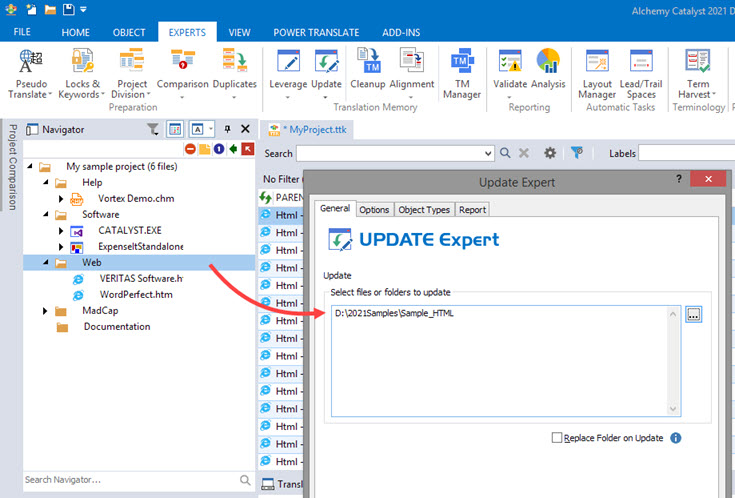
Task: Open the Pseudo Translate expert
Action: pos(30,74)
